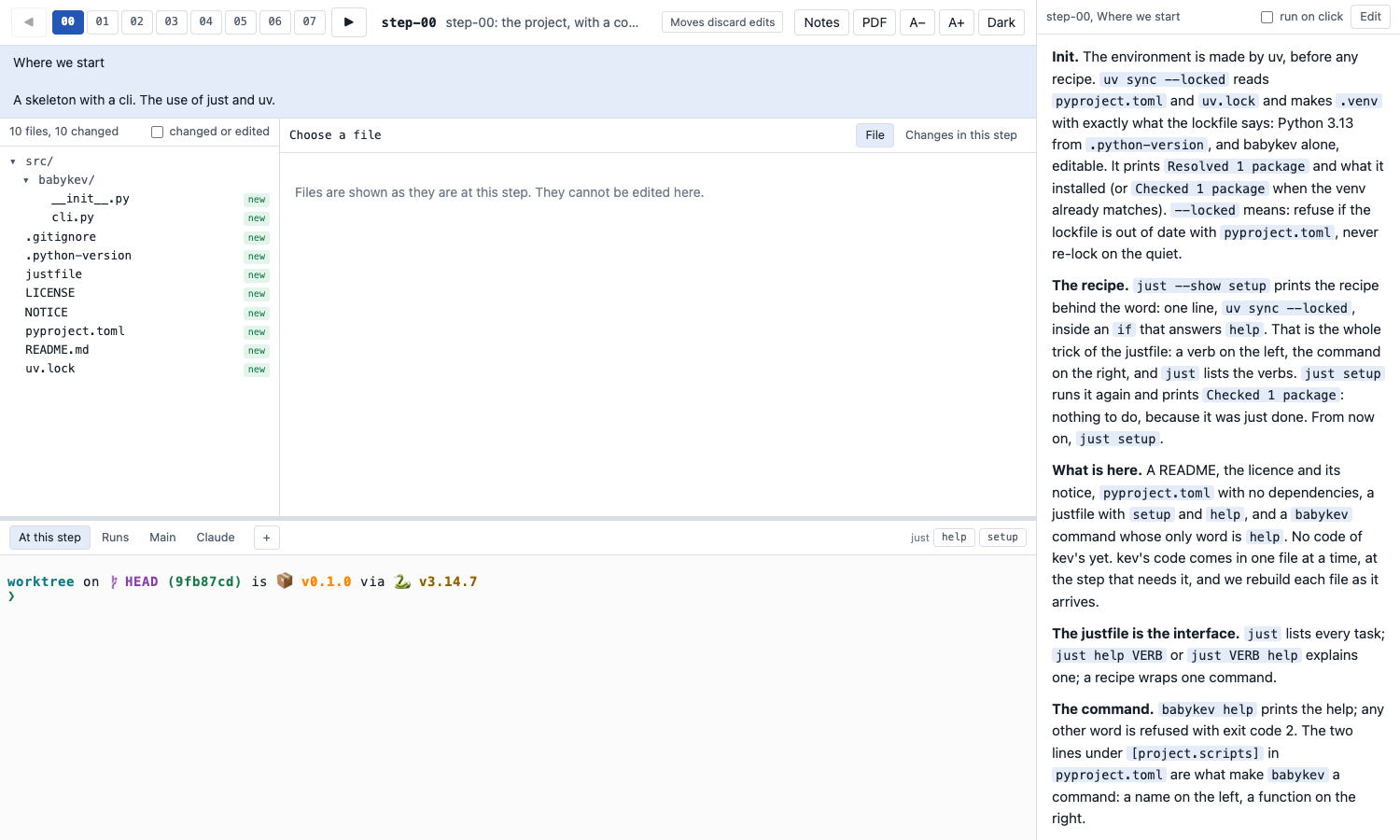Click the Moves discard edits button
1400x840 pixels.
point(722,22)
